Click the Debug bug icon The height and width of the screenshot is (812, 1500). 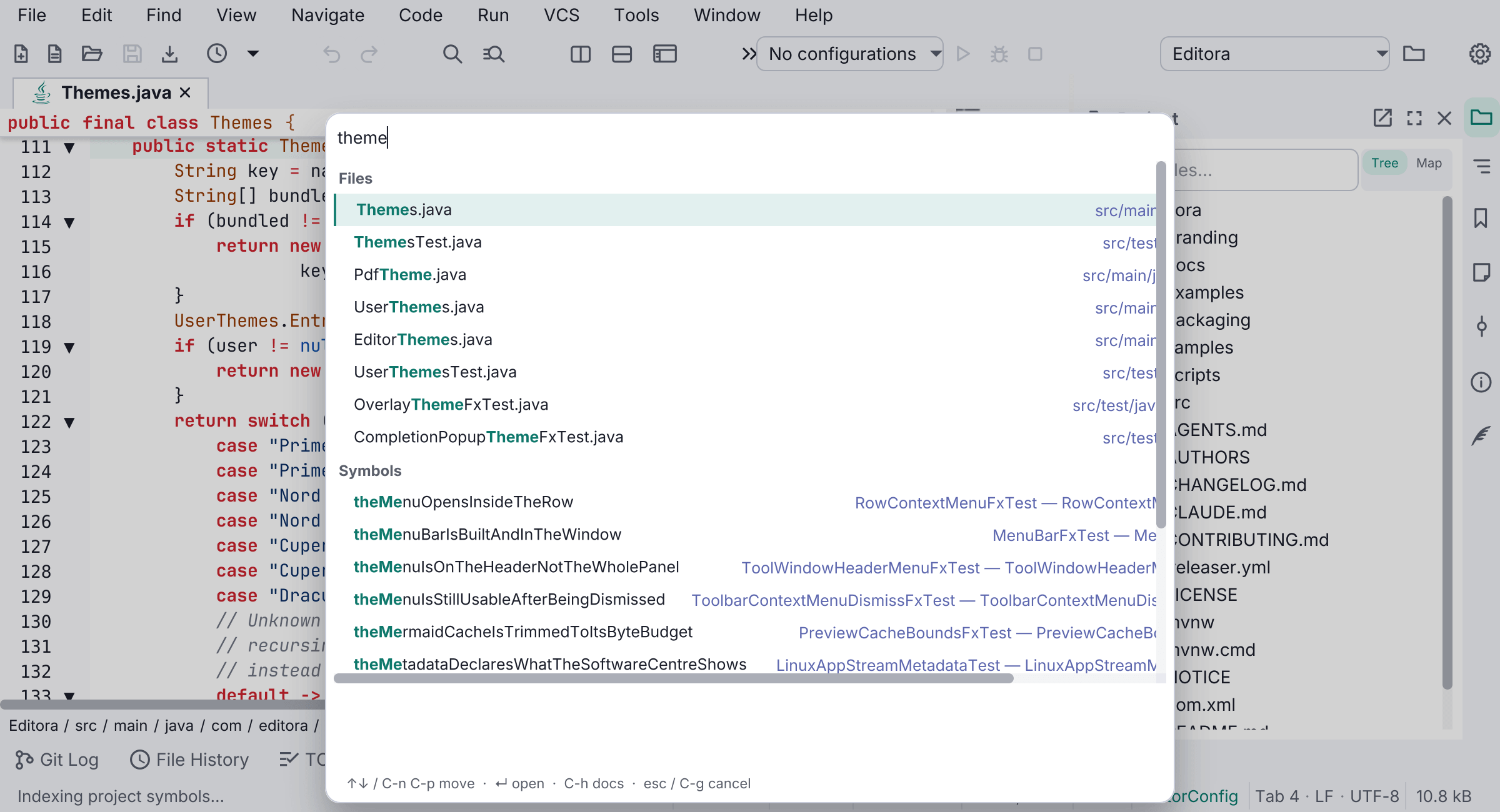[999, 54]
